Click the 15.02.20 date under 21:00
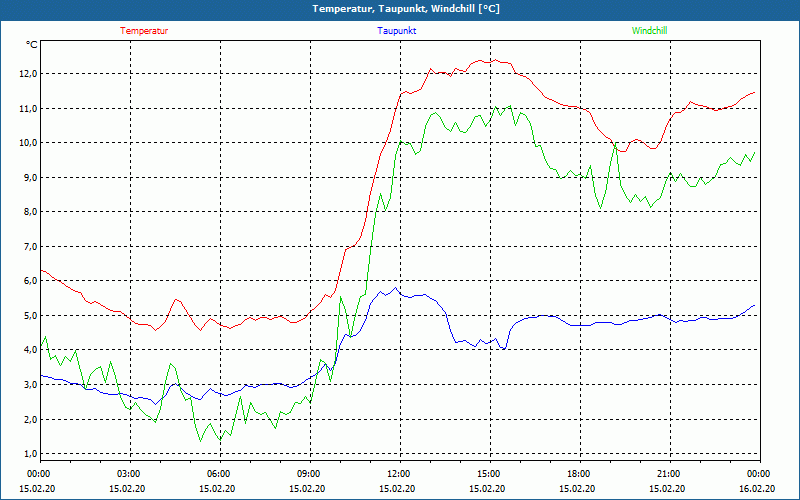Screen dimensions: 800x500 coord(667,488)
